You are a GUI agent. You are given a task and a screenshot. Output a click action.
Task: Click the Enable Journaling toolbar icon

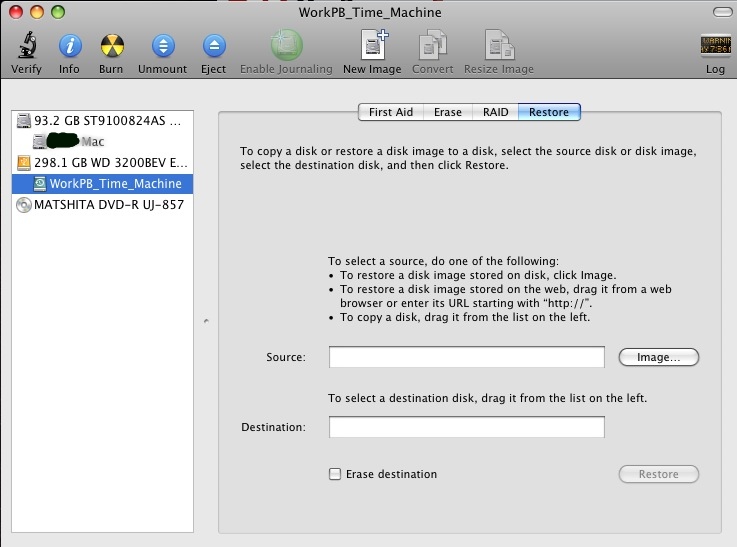coord(286,45)
